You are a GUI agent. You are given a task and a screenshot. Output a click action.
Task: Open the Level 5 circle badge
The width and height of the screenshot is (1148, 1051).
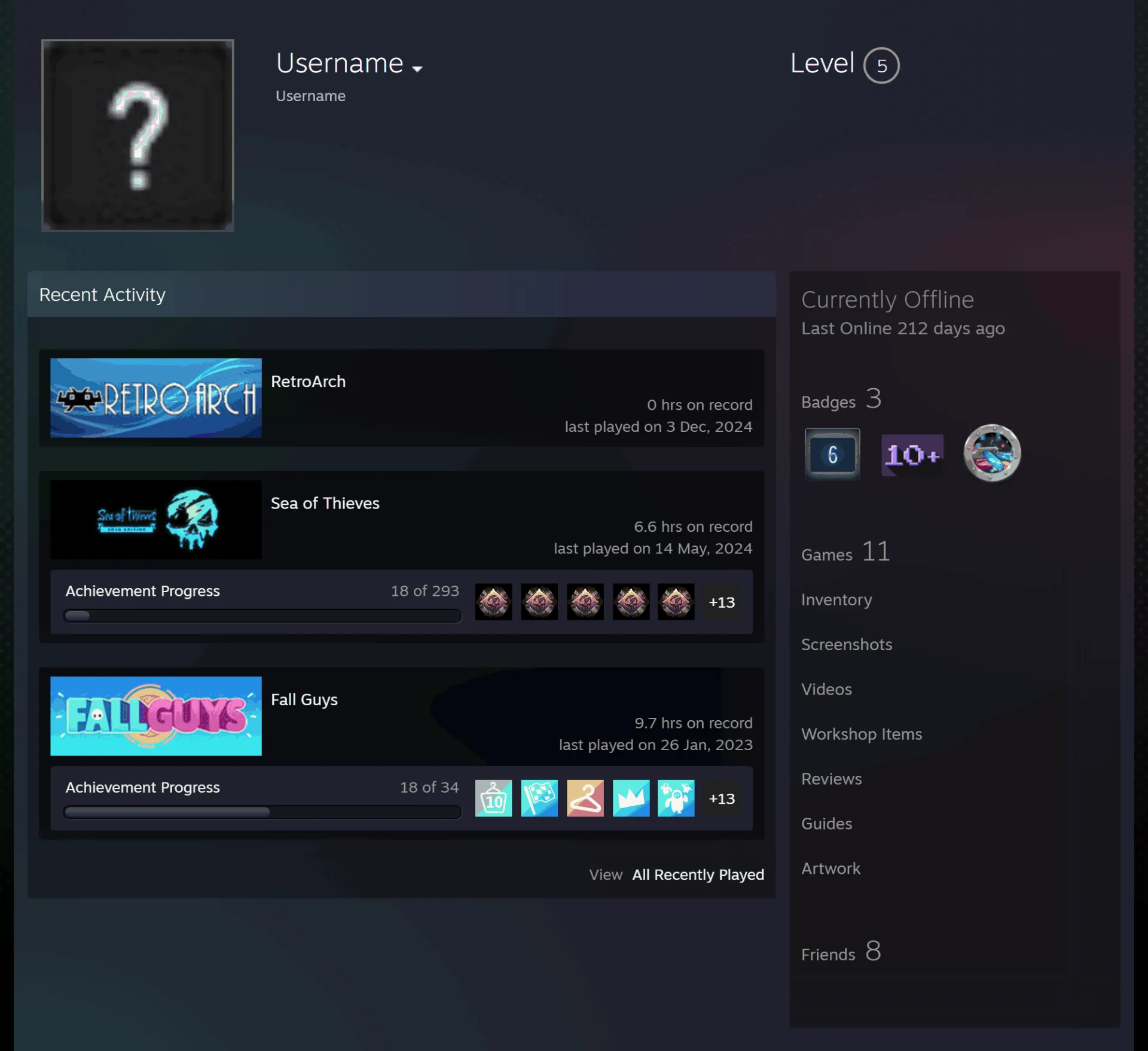(881, 65)
